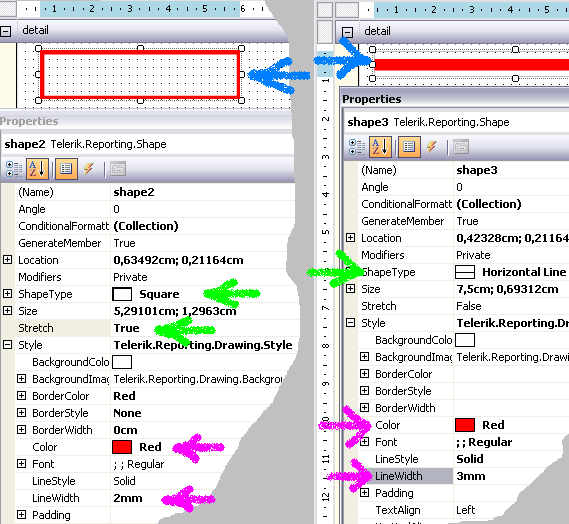
Task: Click shape2 LineWidth value 2mm
Action: coord(128,498)
